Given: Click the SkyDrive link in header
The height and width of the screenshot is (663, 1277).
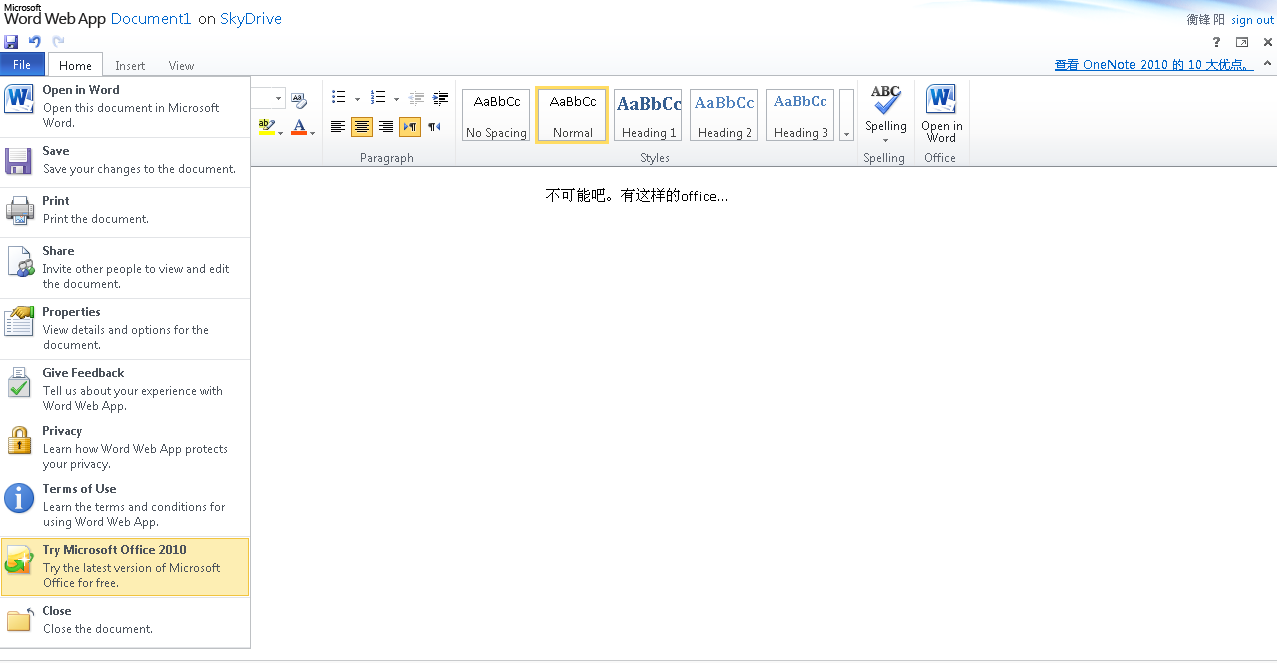Looking at the screenshot, I should pyautogui.click(x=251, y=19).
